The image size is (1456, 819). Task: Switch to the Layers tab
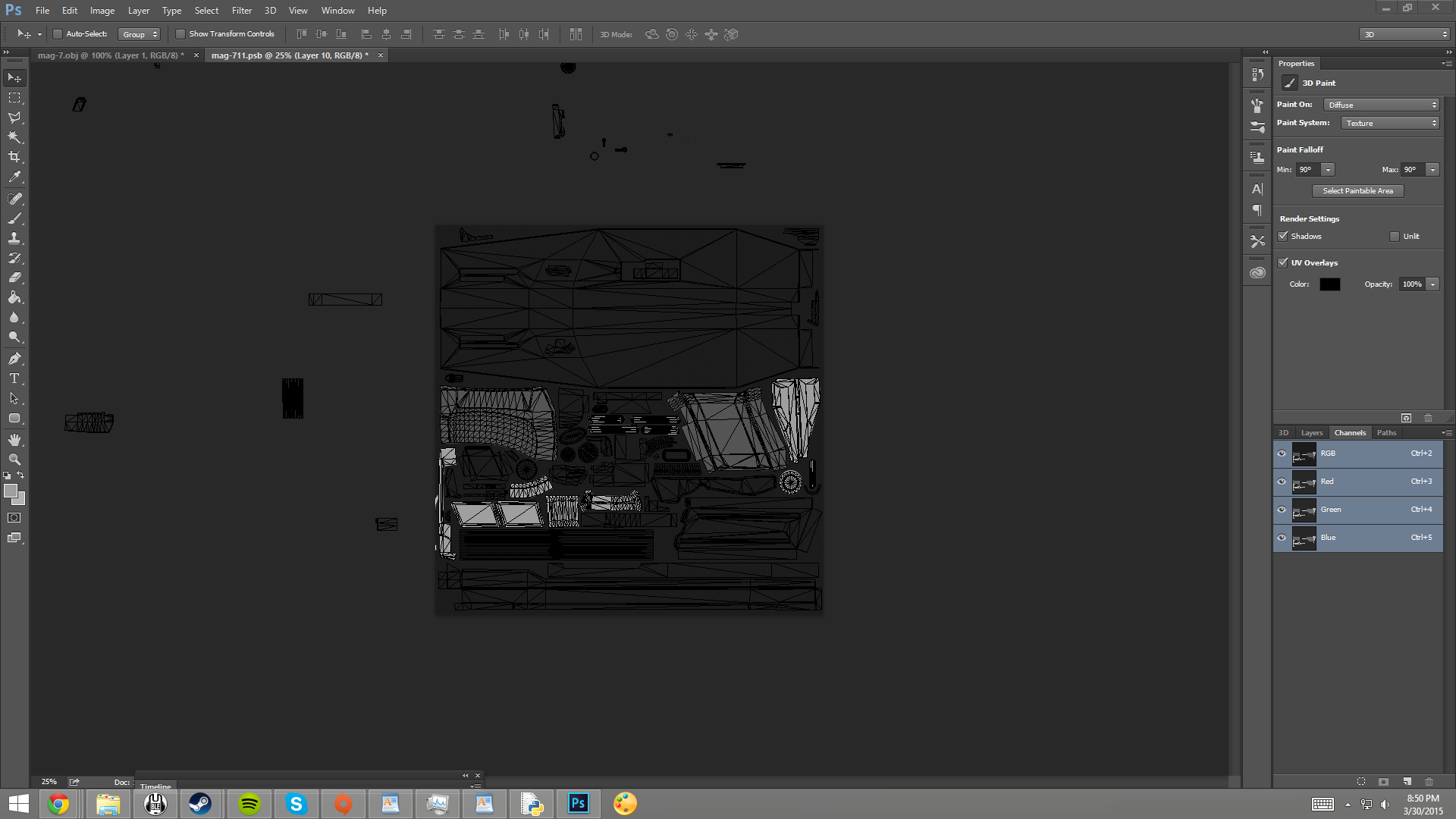(1311, 433)
